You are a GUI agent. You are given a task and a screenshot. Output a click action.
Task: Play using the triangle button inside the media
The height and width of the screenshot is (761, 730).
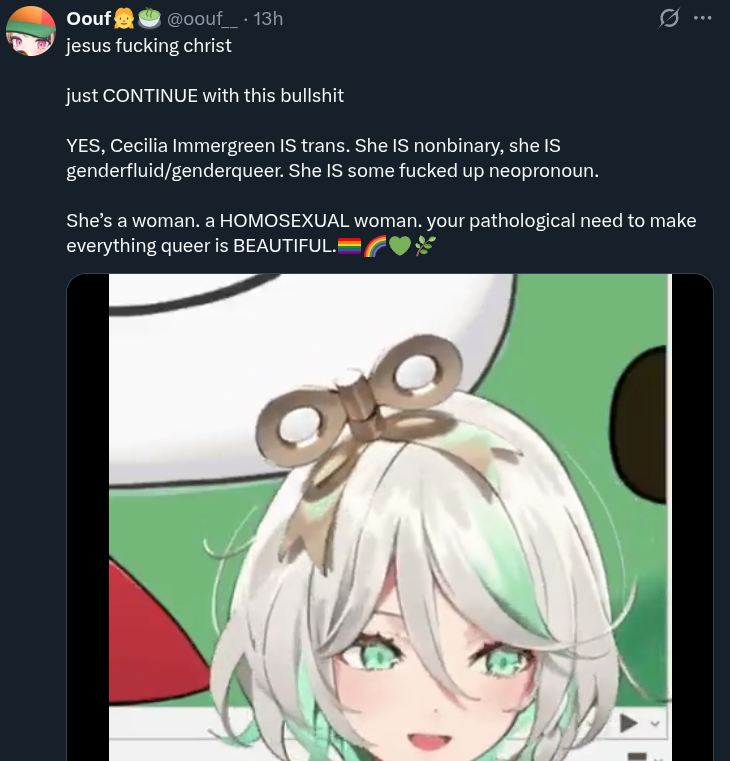coord(629,724)
